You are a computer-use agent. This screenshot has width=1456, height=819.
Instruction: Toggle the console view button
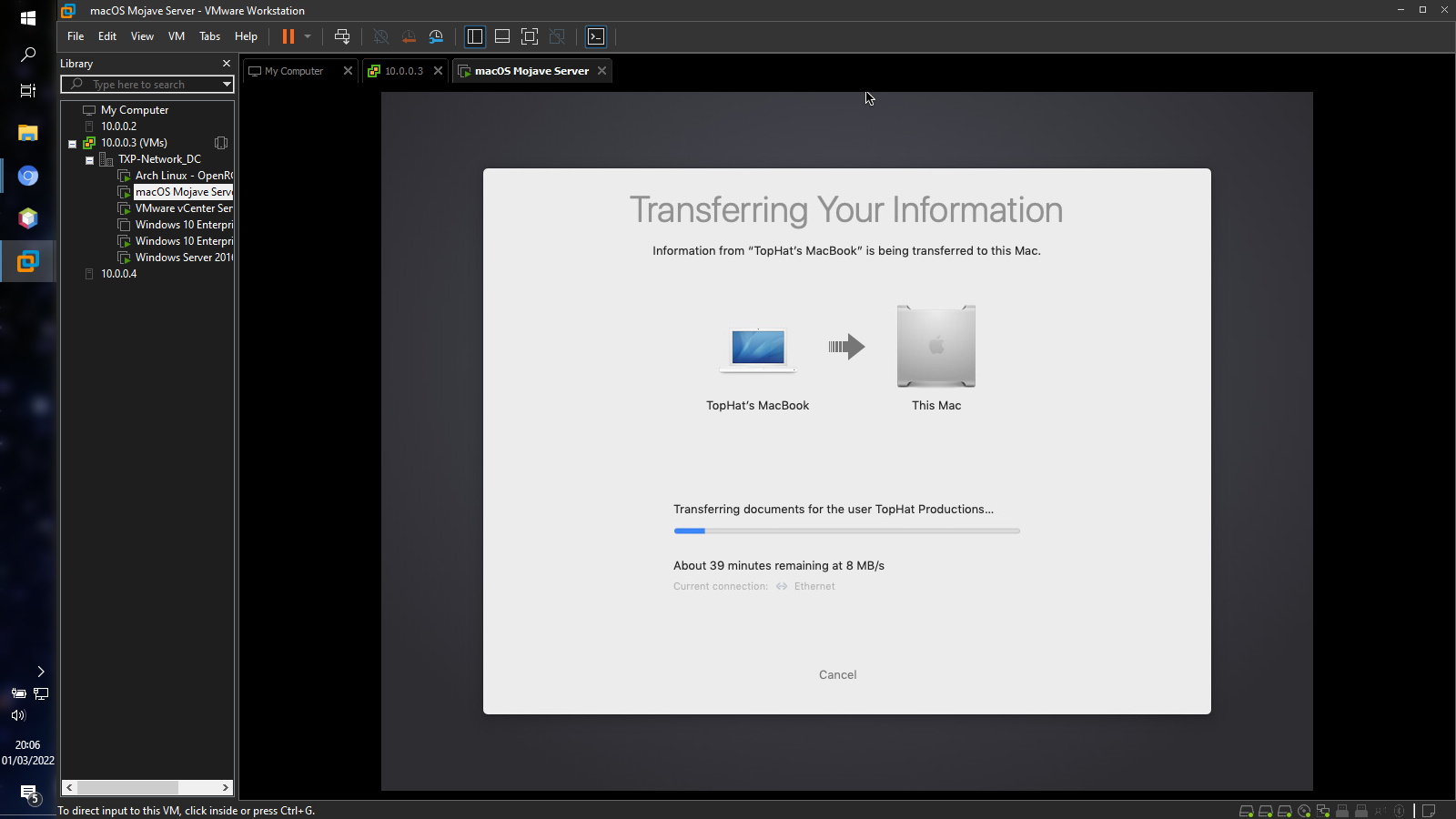tap(596, 36)
